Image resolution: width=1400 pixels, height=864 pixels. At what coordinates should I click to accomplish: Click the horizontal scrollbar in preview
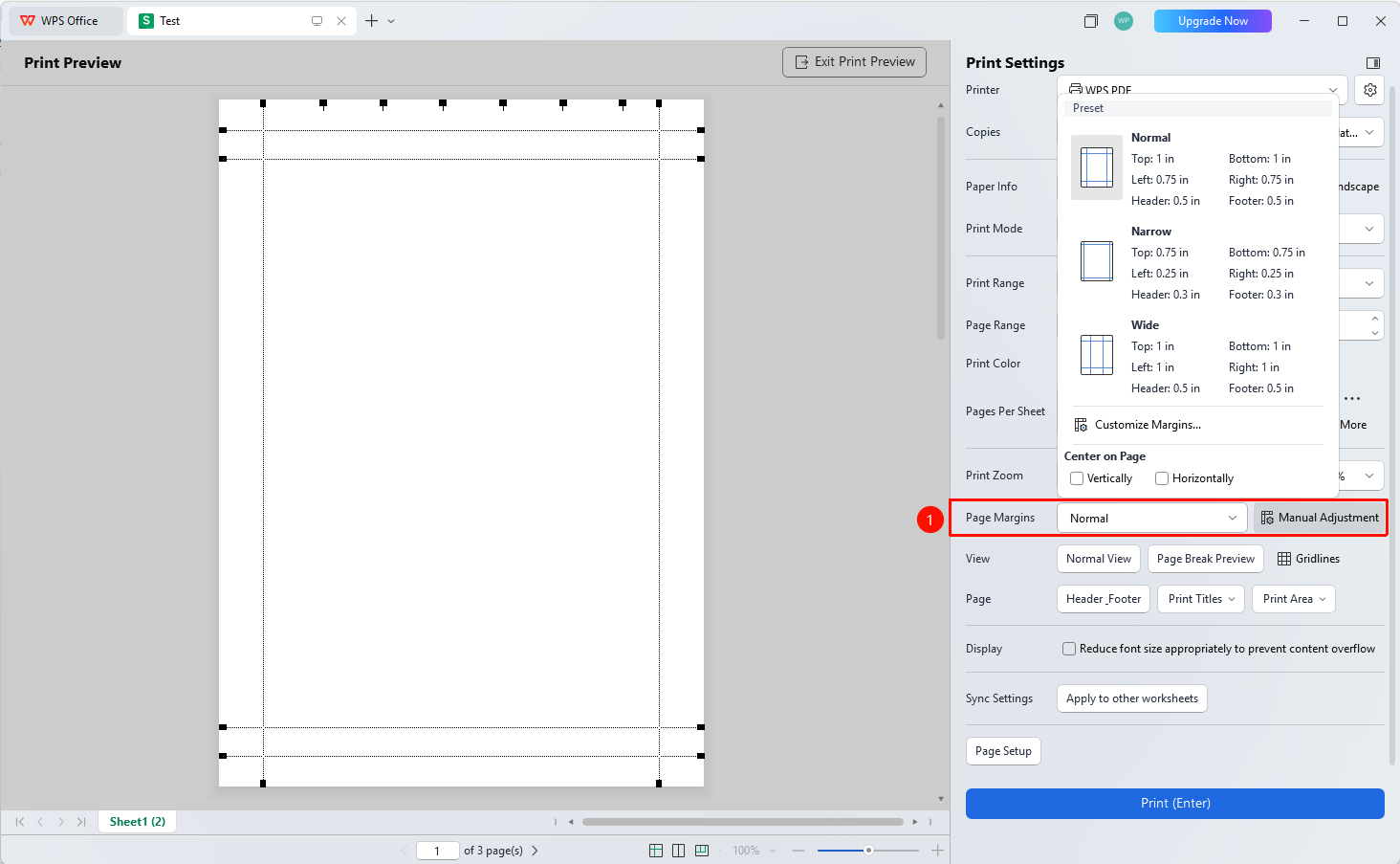(742, 822)
